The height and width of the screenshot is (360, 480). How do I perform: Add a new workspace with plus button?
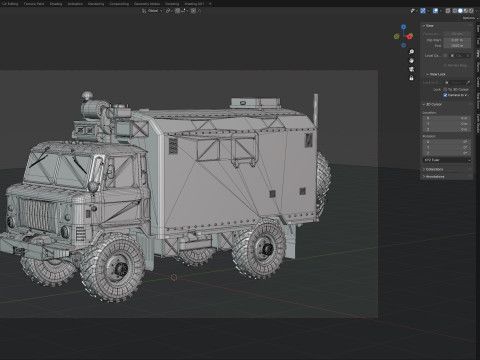pyautogui.click(x=210, y=4)
